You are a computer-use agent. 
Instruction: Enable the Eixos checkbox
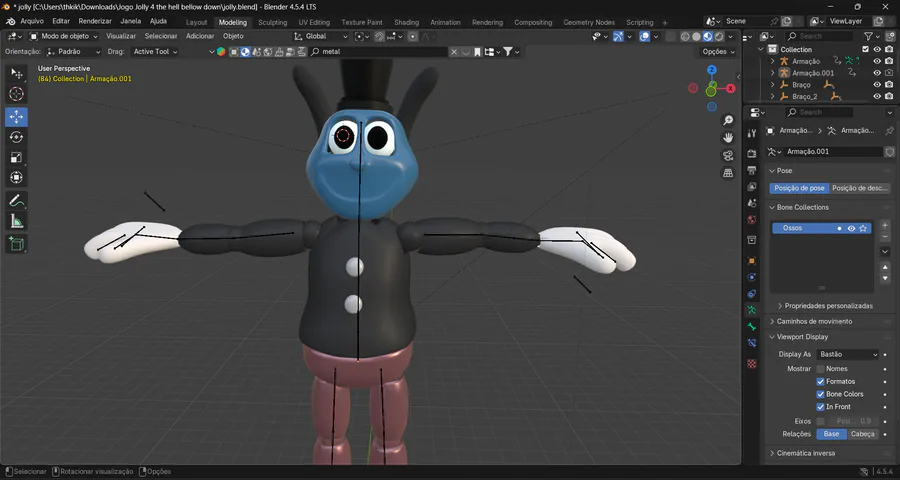tap(820, 421)
